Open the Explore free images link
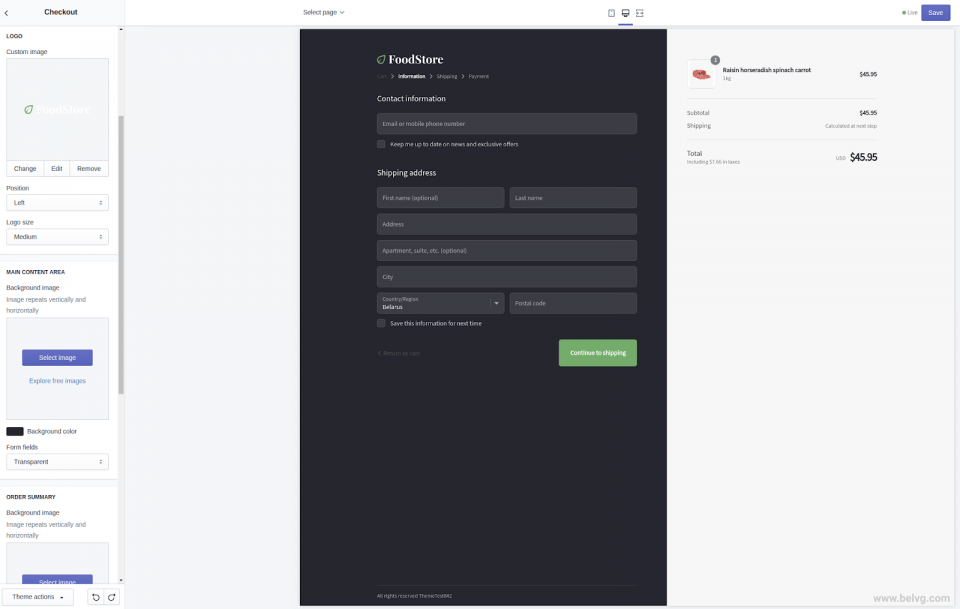Viewport: 960px width, 609px height. tap(58, 381)
